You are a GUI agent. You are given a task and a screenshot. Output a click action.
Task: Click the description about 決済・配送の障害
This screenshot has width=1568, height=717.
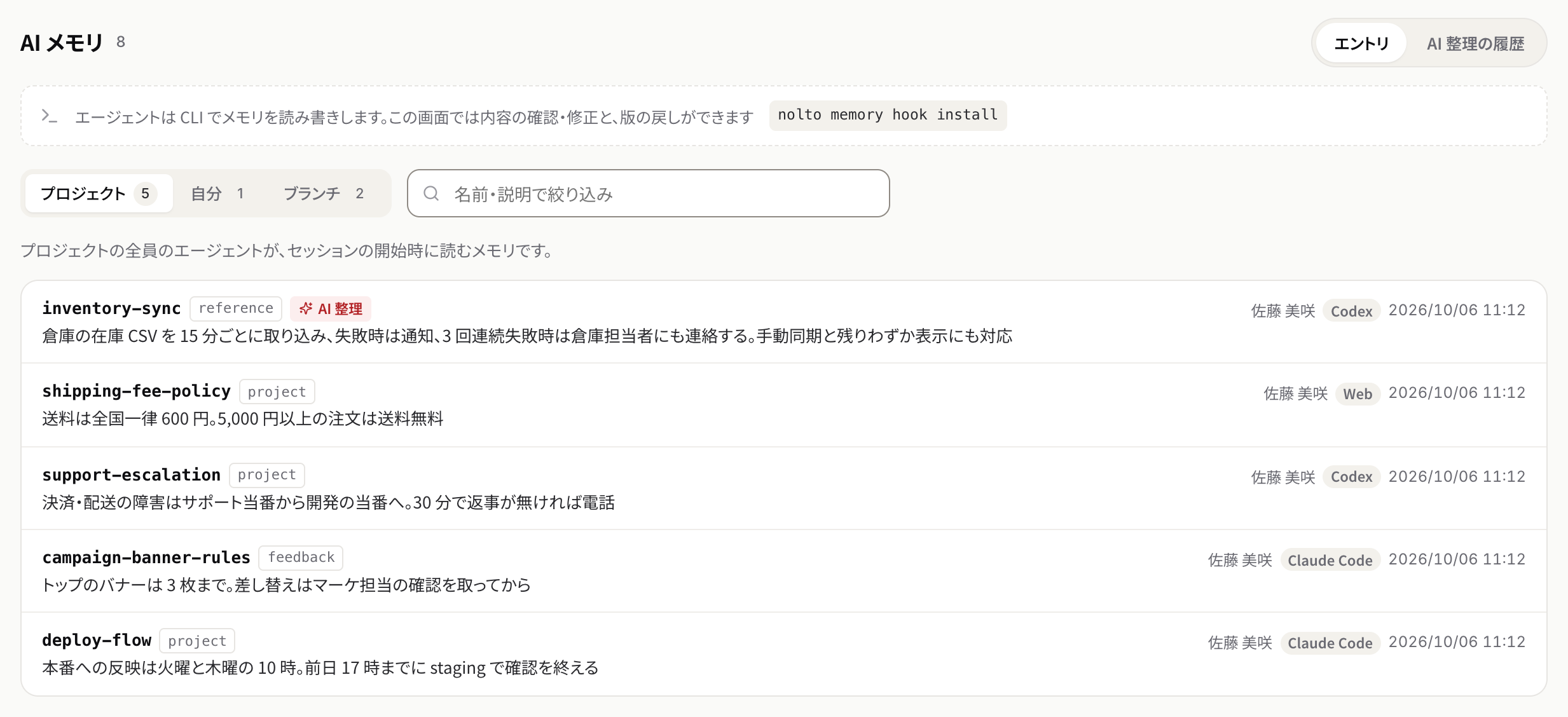coord(329,502)
